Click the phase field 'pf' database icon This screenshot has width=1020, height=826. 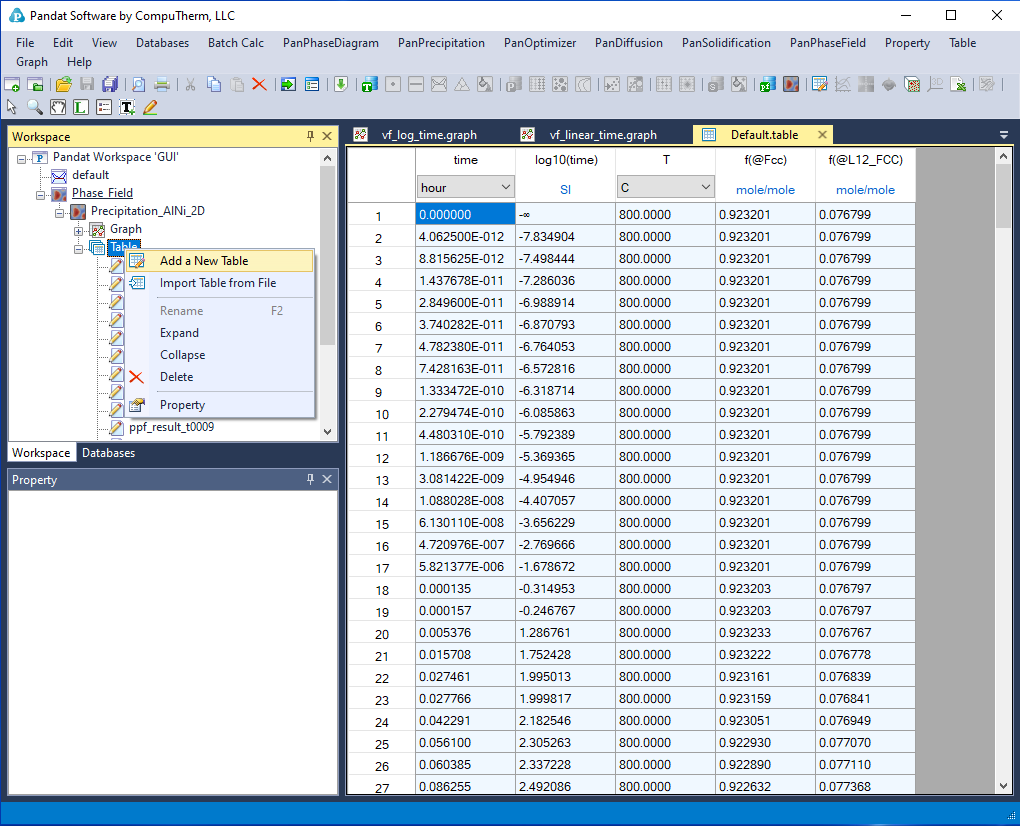(x=767, y=85)
